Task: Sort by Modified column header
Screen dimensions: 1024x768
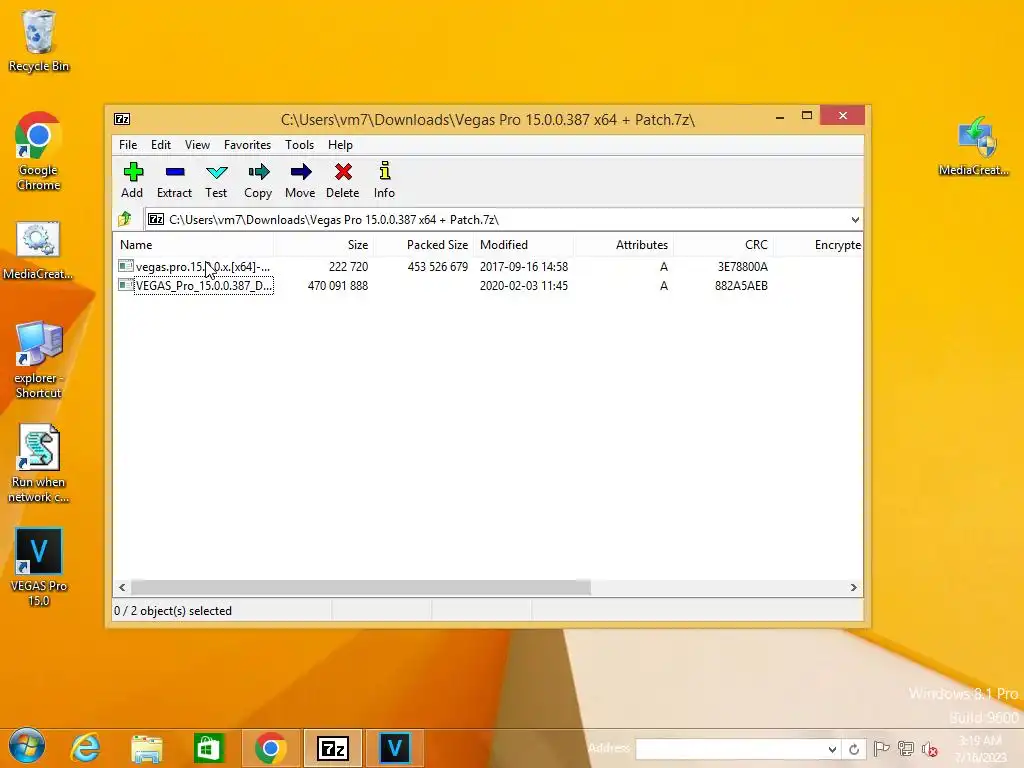Action: point(524,245)
